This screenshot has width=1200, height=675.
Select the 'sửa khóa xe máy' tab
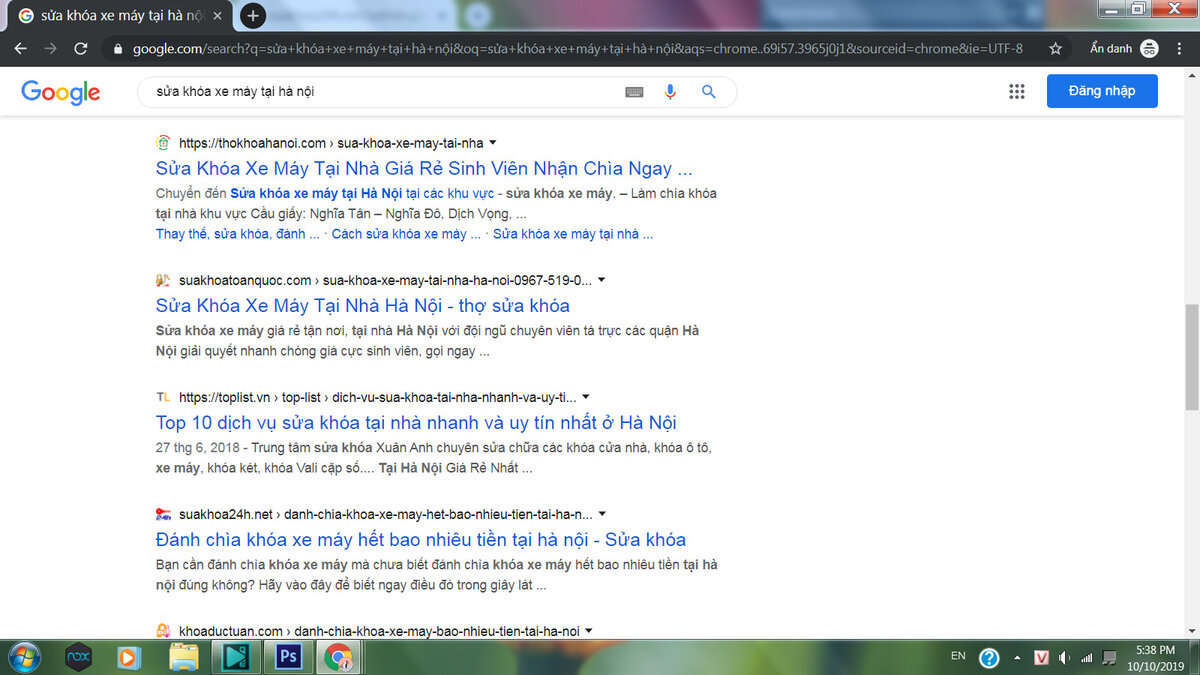(120, 16)
